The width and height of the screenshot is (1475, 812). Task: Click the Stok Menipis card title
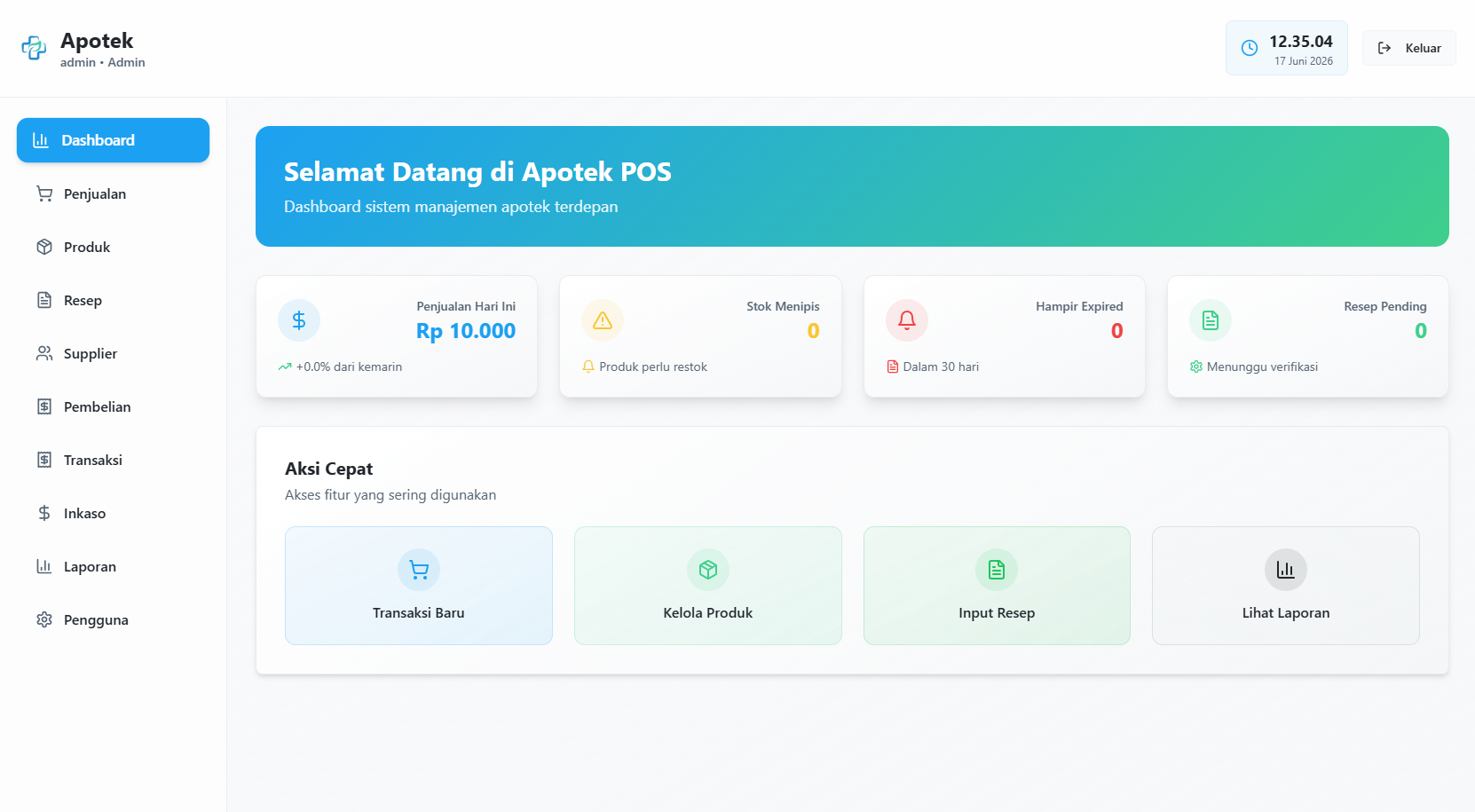783,306
